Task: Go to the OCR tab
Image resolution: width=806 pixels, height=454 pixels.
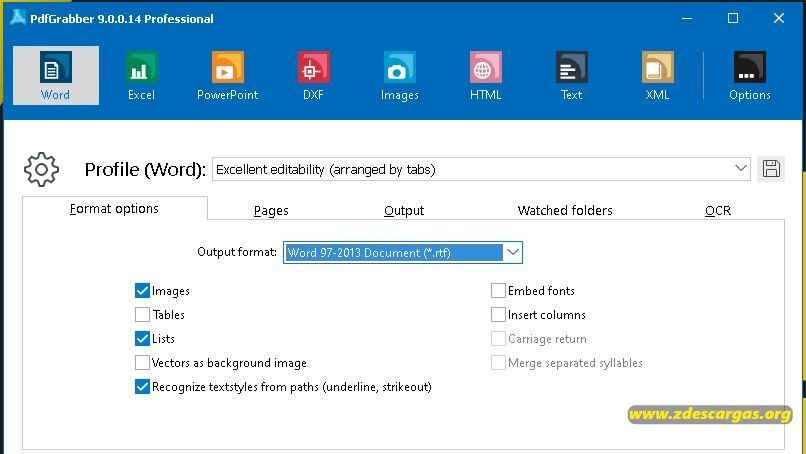Action: [x=718, y=210]
